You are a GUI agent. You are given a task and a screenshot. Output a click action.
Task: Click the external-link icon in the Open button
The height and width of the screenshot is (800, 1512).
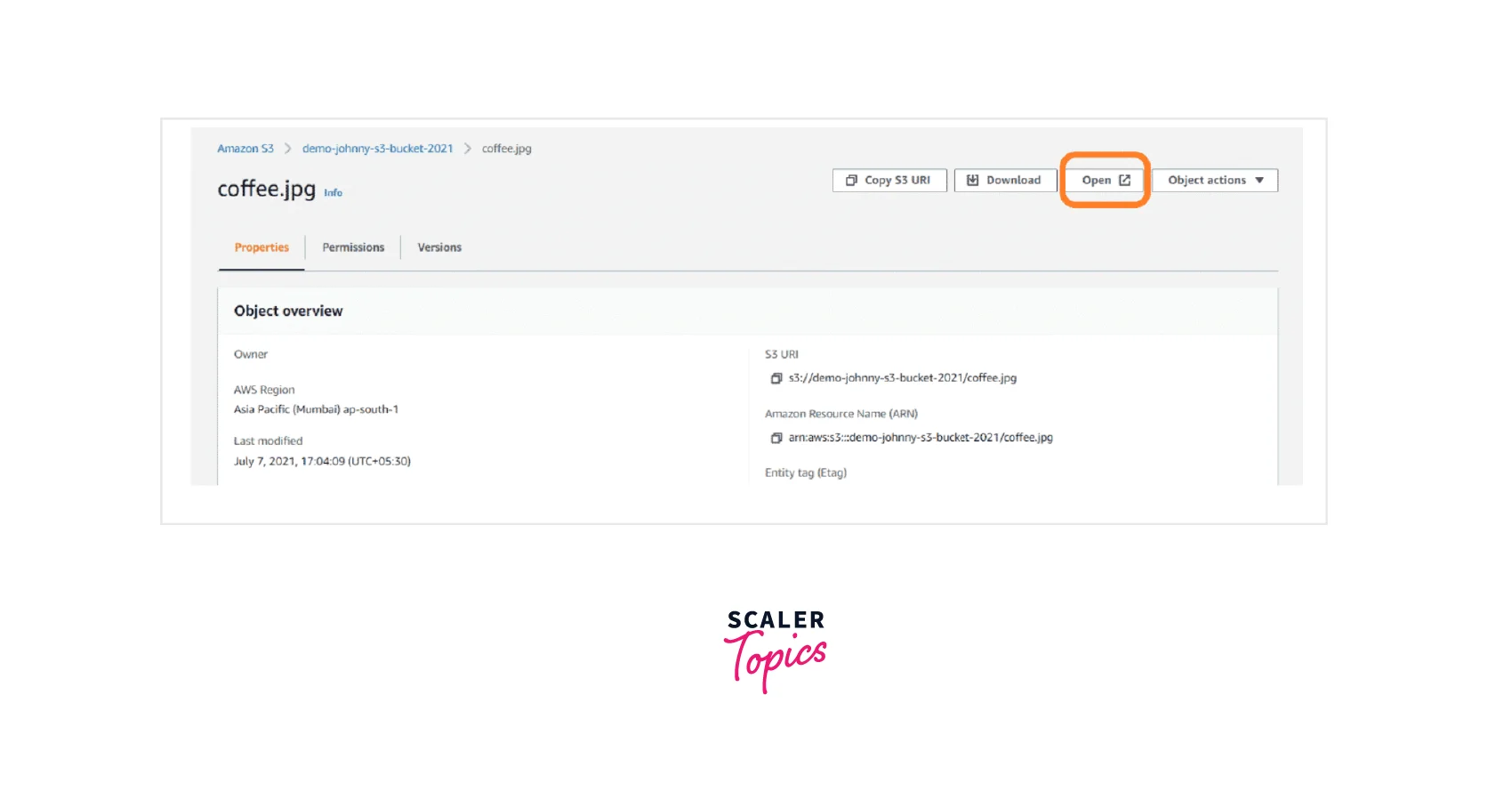(x=1124, y=181)
